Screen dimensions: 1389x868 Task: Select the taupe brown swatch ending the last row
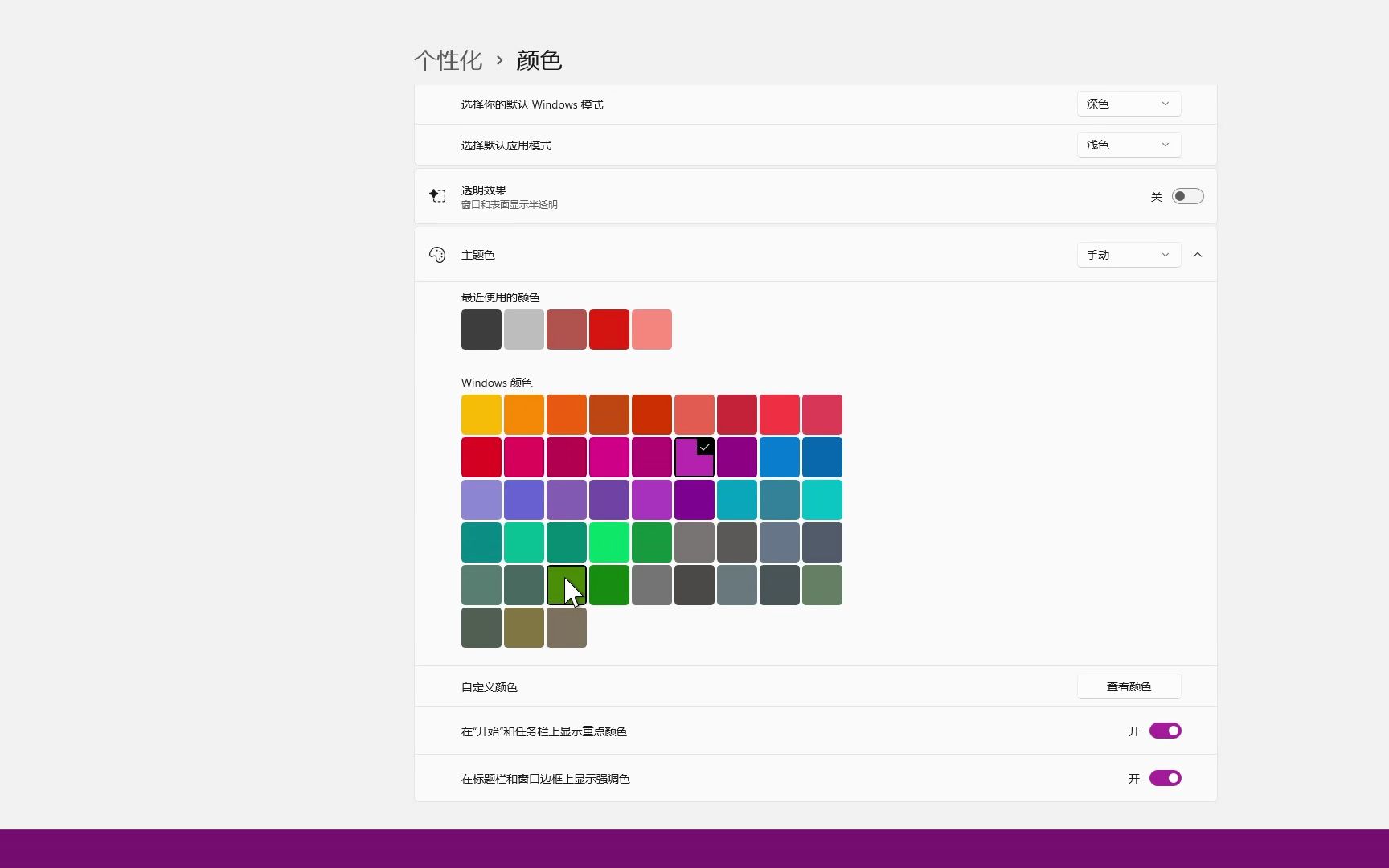567,628
